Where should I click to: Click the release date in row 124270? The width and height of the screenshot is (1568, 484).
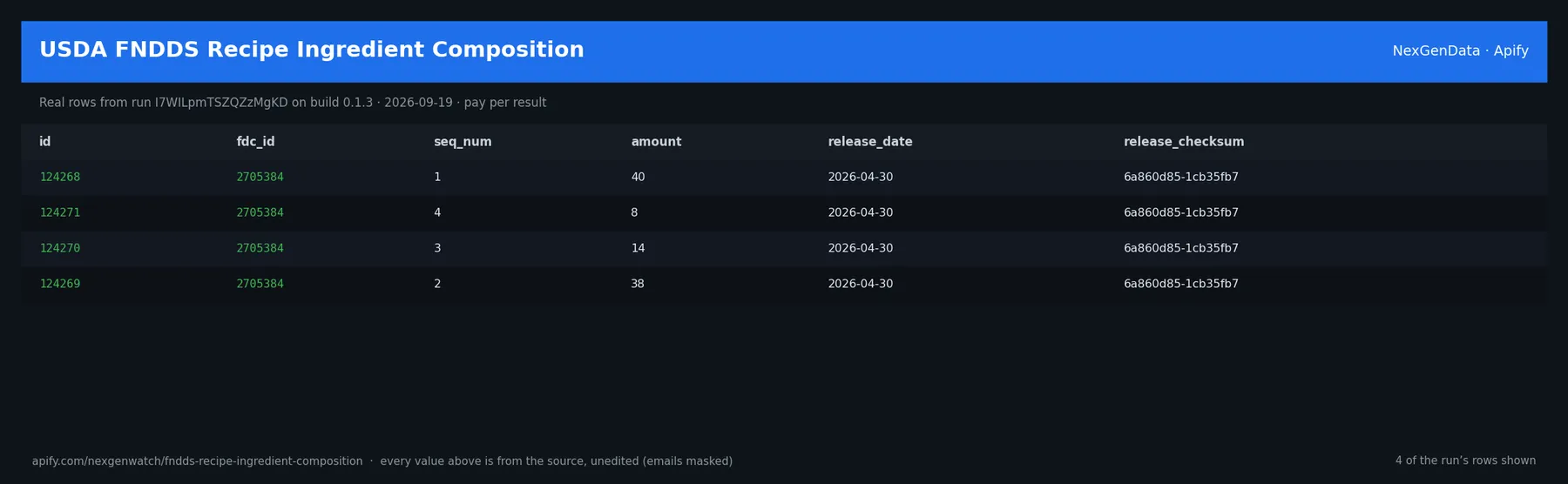(x=861, y=249)
